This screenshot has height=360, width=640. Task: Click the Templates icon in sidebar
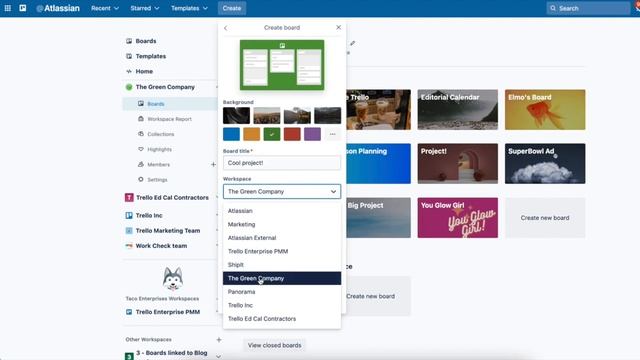click(129, 56)
